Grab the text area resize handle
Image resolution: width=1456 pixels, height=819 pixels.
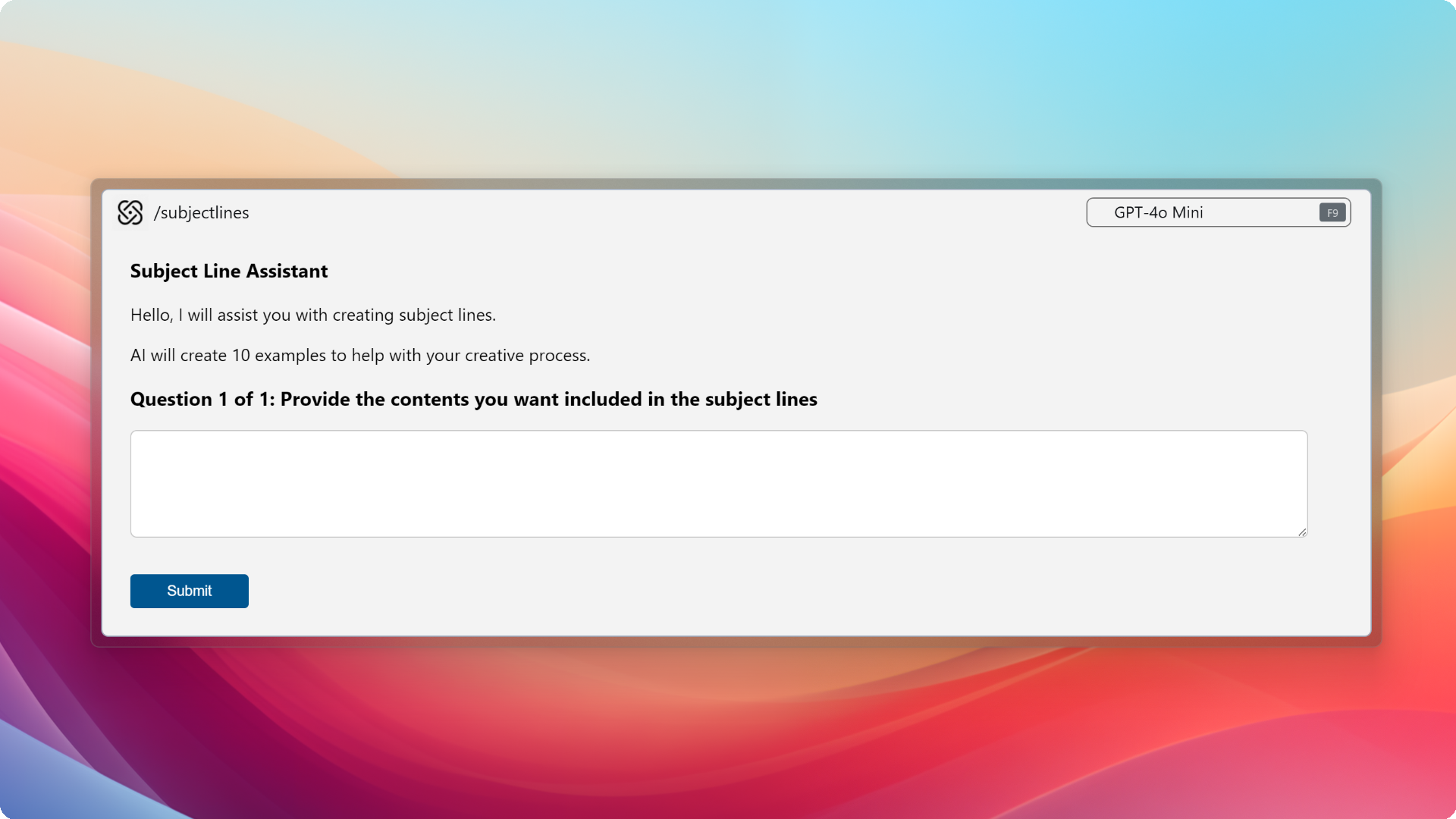[1302, 532]
